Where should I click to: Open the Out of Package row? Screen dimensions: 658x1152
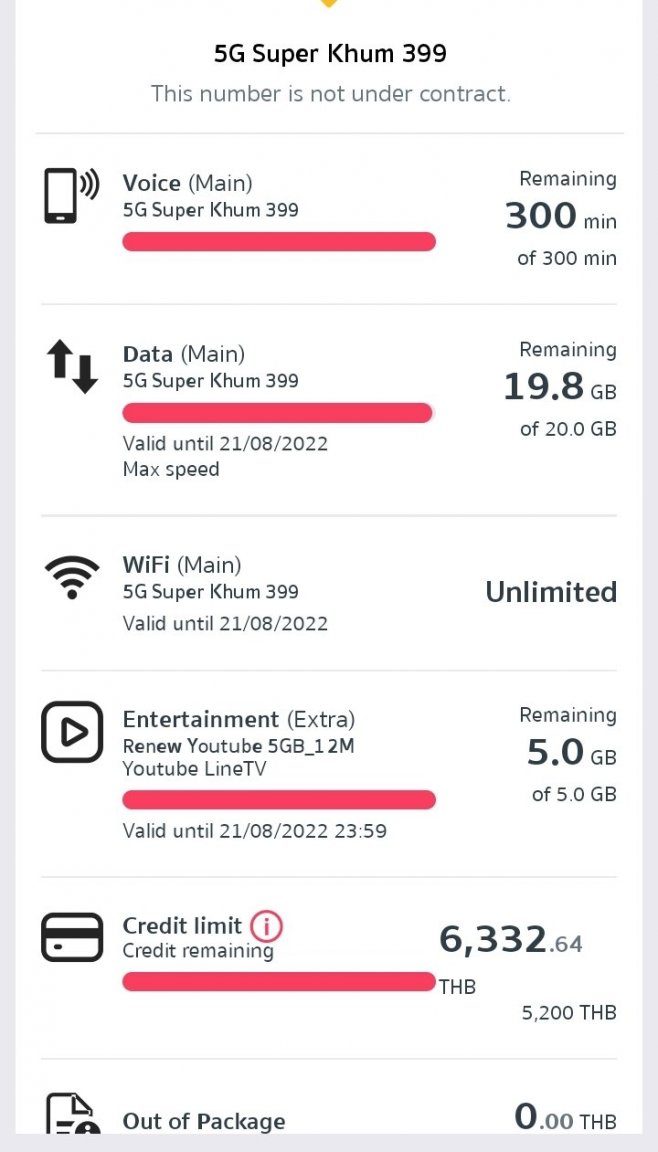(329, 1115)
